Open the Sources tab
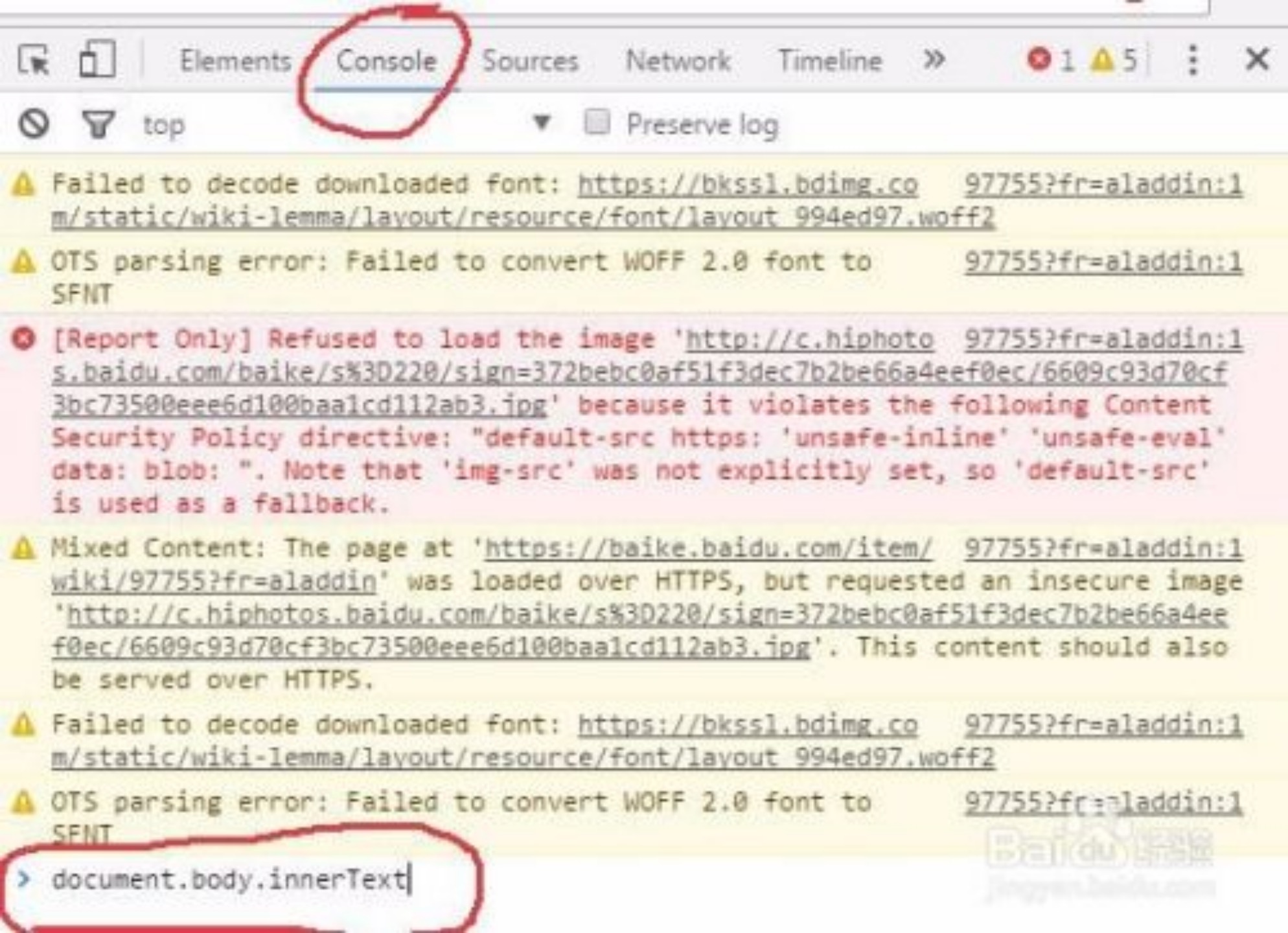This screenshot has width=1288, height=933. pos(531,61)
